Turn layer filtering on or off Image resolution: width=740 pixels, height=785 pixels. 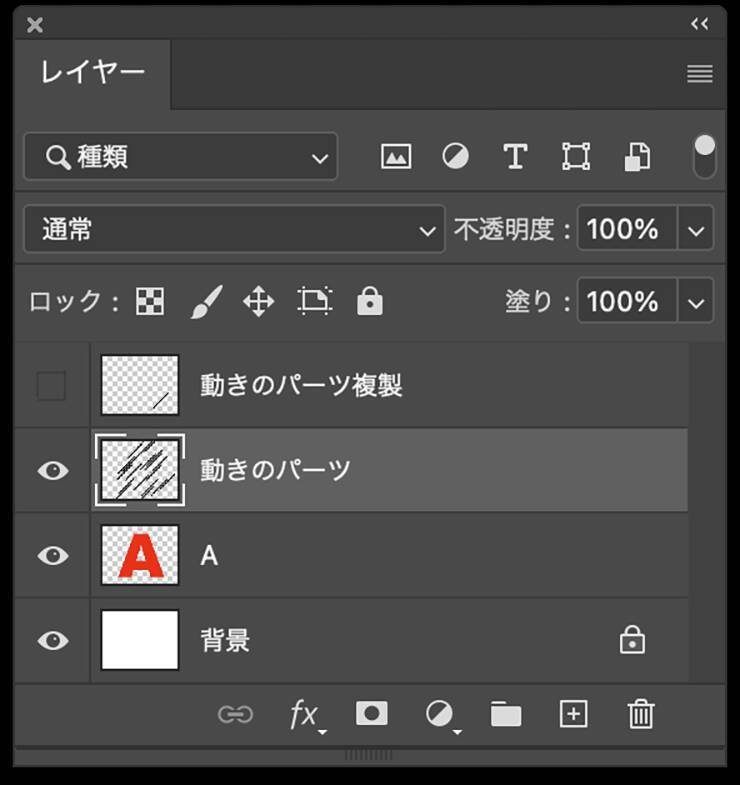point(705,156)
